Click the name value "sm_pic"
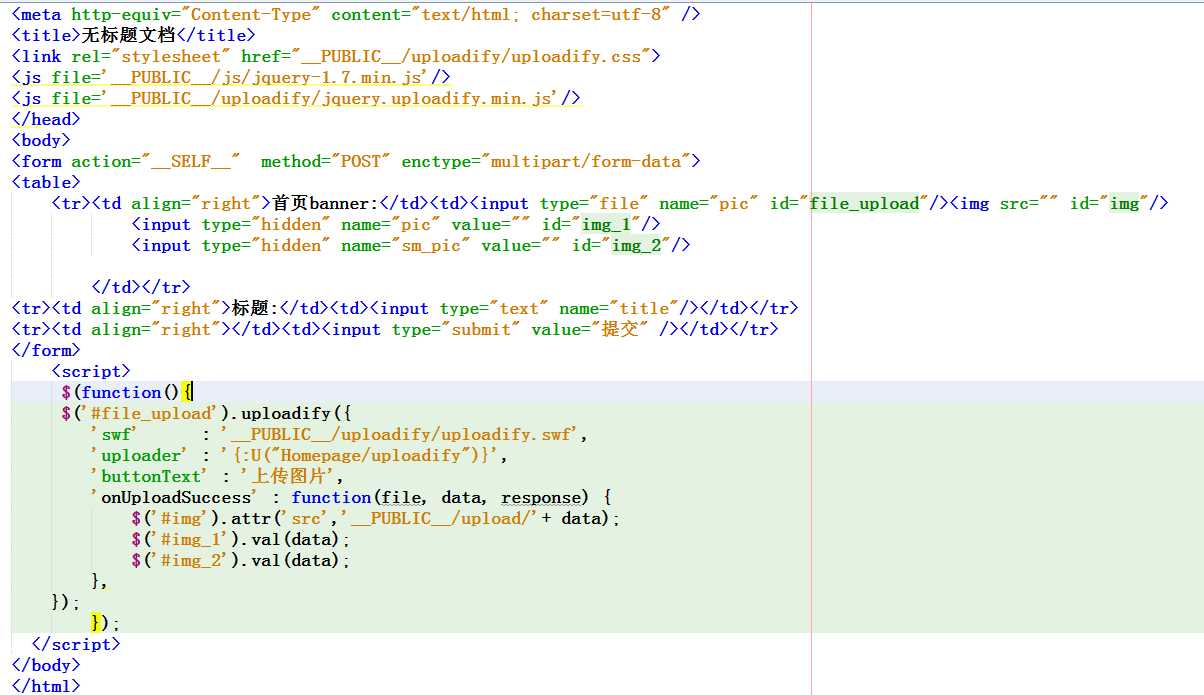Screen dimensions: 1204x695 pyautogui.click(x=431, y=245)
